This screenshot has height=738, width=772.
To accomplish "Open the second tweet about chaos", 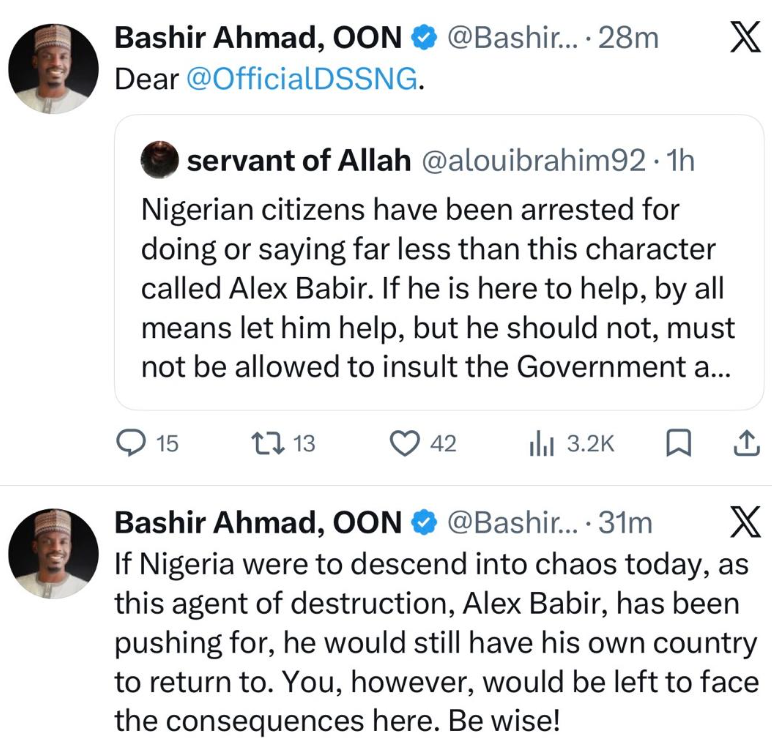I will 435,640.
